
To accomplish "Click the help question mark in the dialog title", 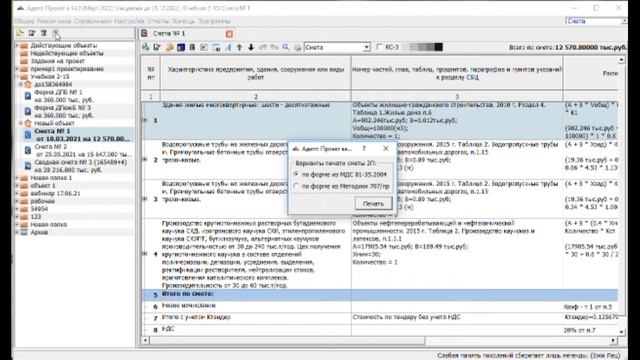I will point(364,149).
